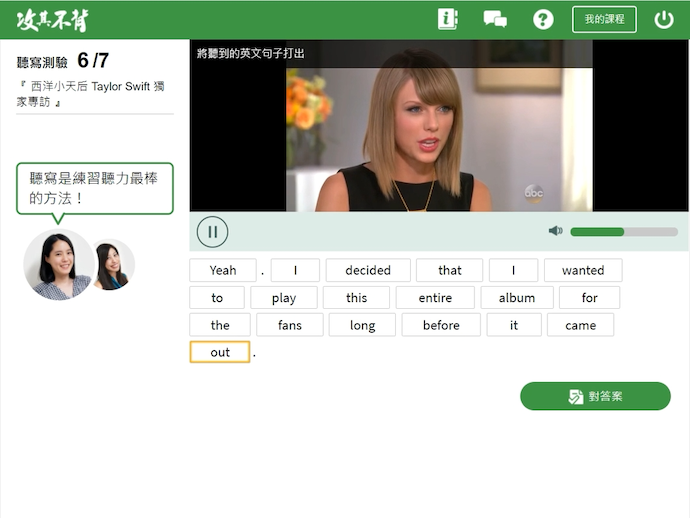This screenshot has height=518, width=690.
Task: Click the site logo in header
Action: click(52, 19)
